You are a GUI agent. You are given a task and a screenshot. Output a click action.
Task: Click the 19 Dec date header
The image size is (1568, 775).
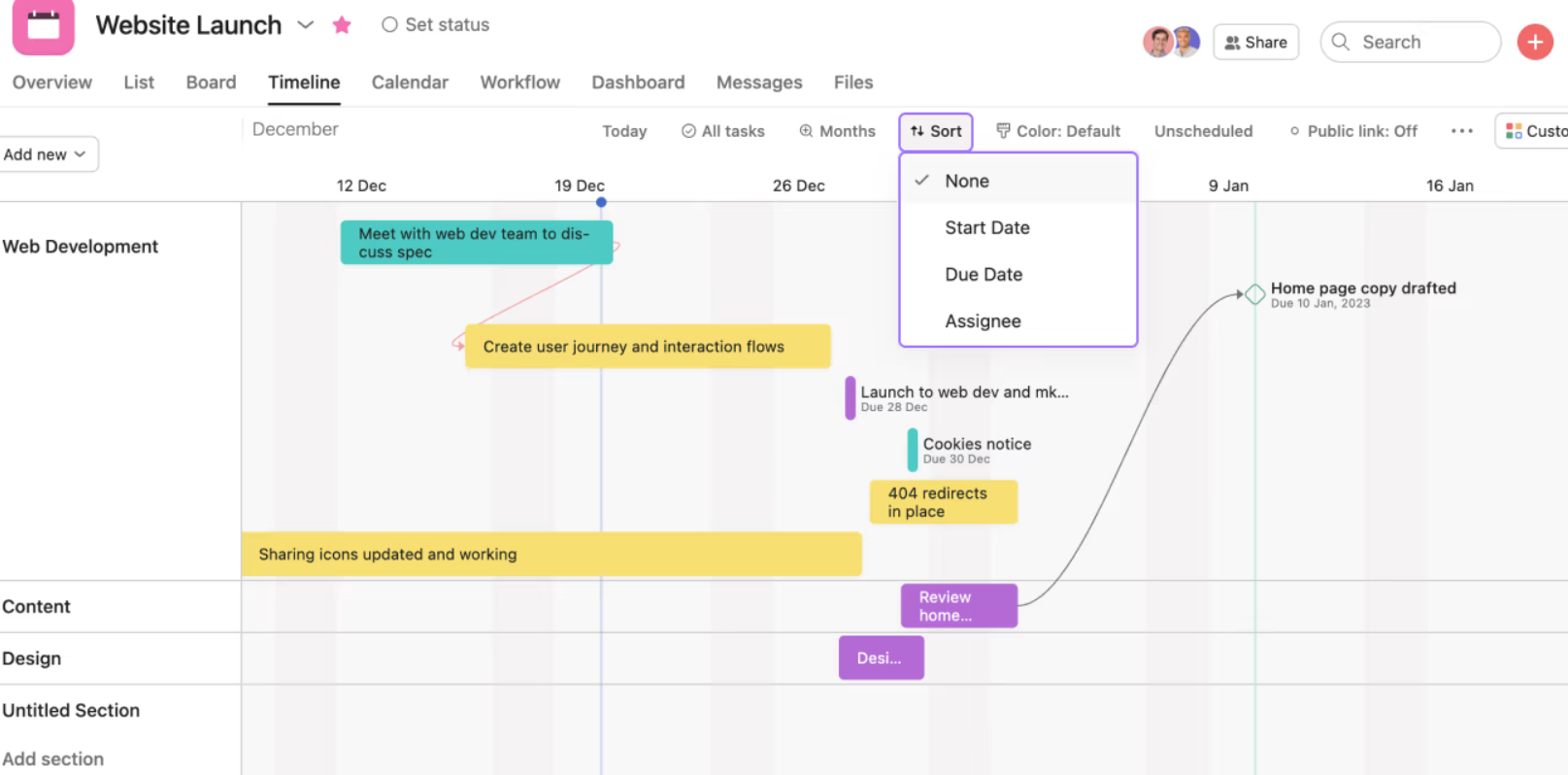tap(580, 185)
